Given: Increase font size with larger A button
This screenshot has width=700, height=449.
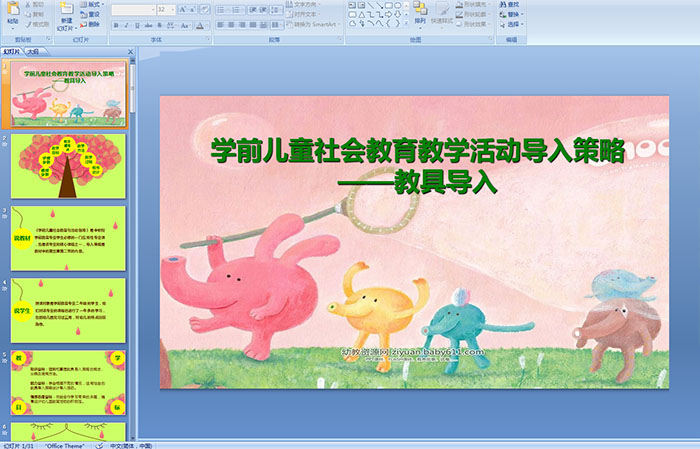Looking at the screenshot, I should pyautogui.click(x=183, y=9).
